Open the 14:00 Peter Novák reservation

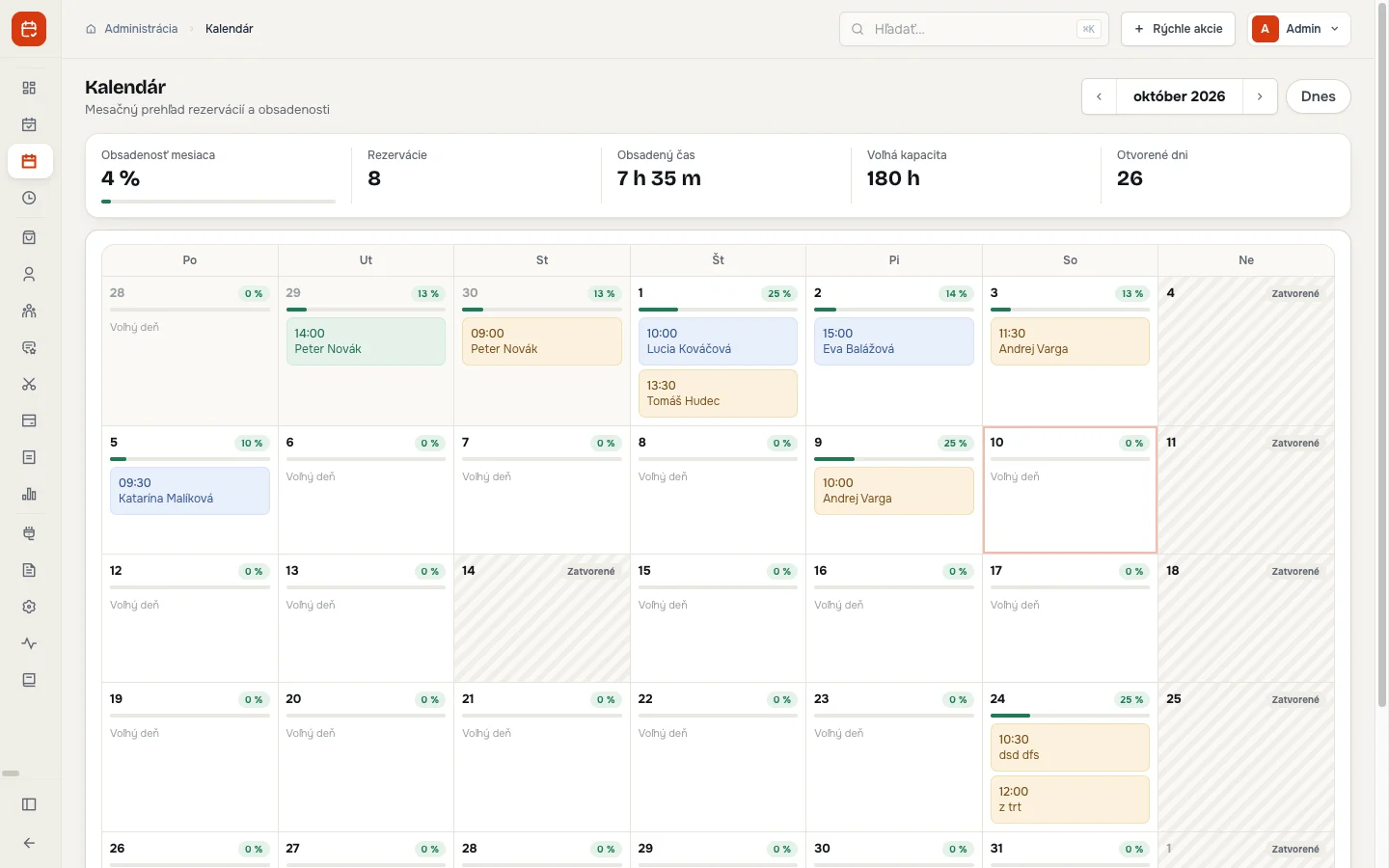coord(366,341)
